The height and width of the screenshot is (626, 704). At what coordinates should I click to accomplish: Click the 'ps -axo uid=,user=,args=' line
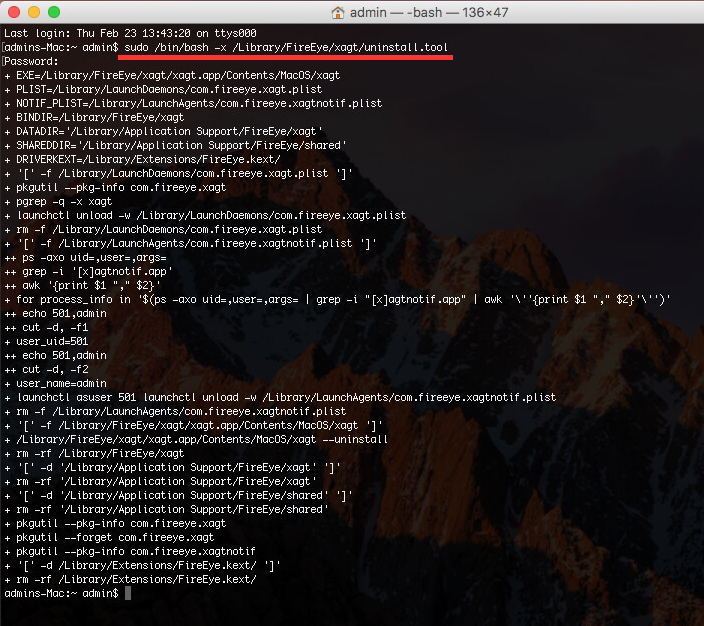click(x=85, y=257)
